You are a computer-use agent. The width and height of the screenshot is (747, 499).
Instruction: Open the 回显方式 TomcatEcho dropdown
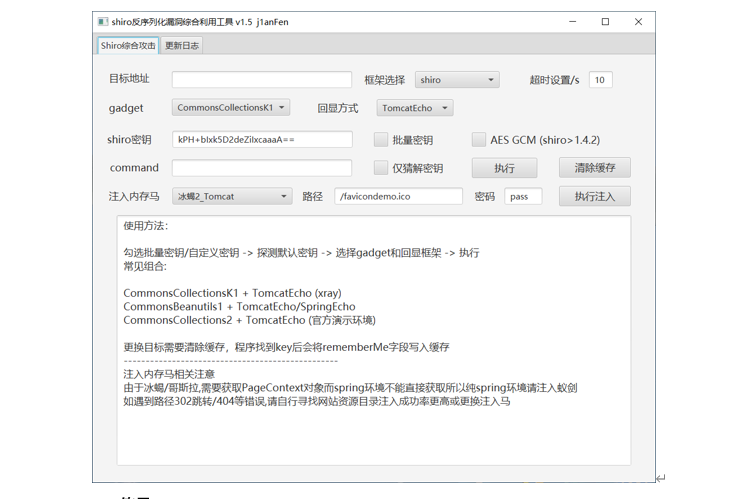414,108
